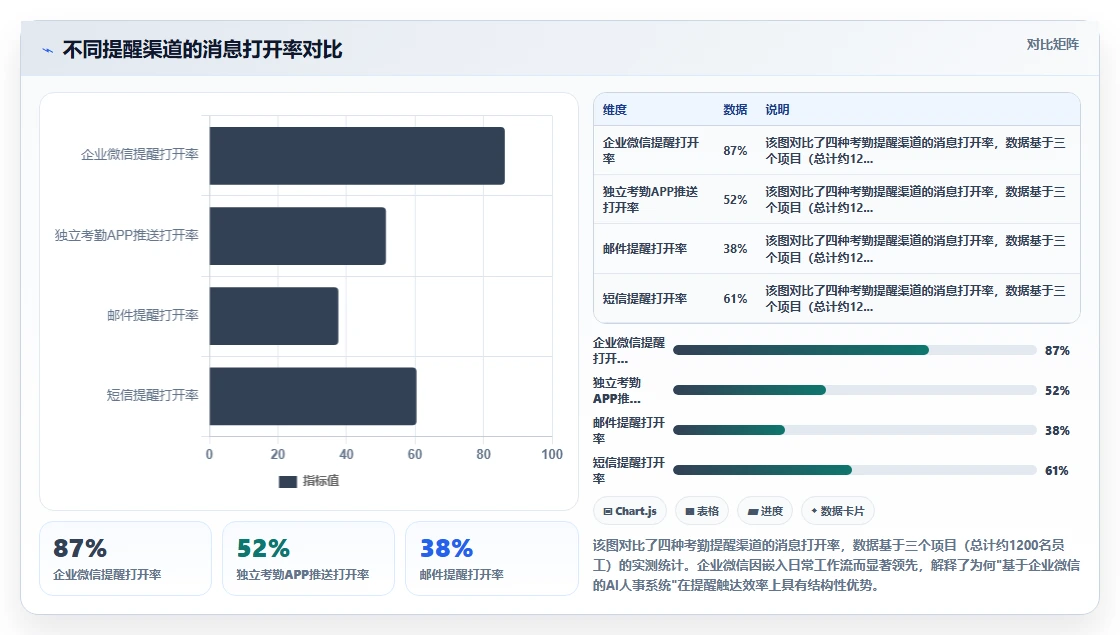Click the 数据 column header
The height and width of the screenshot is (635, 1120).
point(735,109)
